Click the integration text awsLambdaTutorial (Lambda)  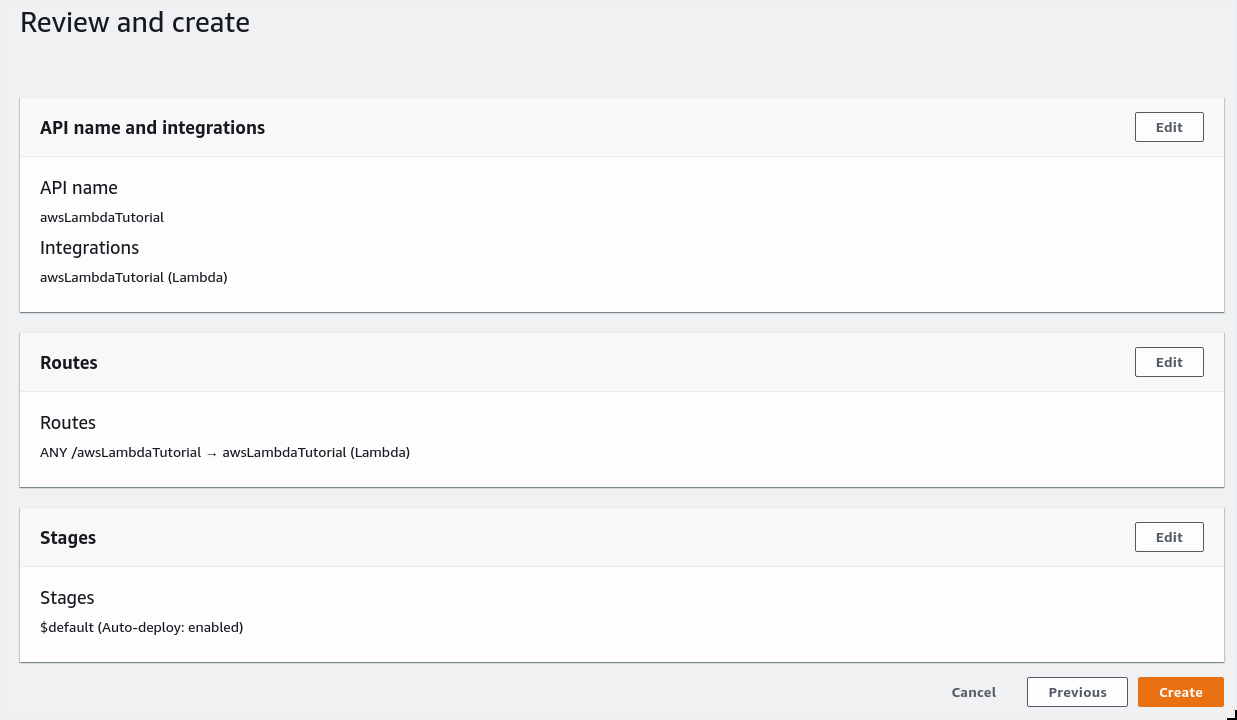134,277
